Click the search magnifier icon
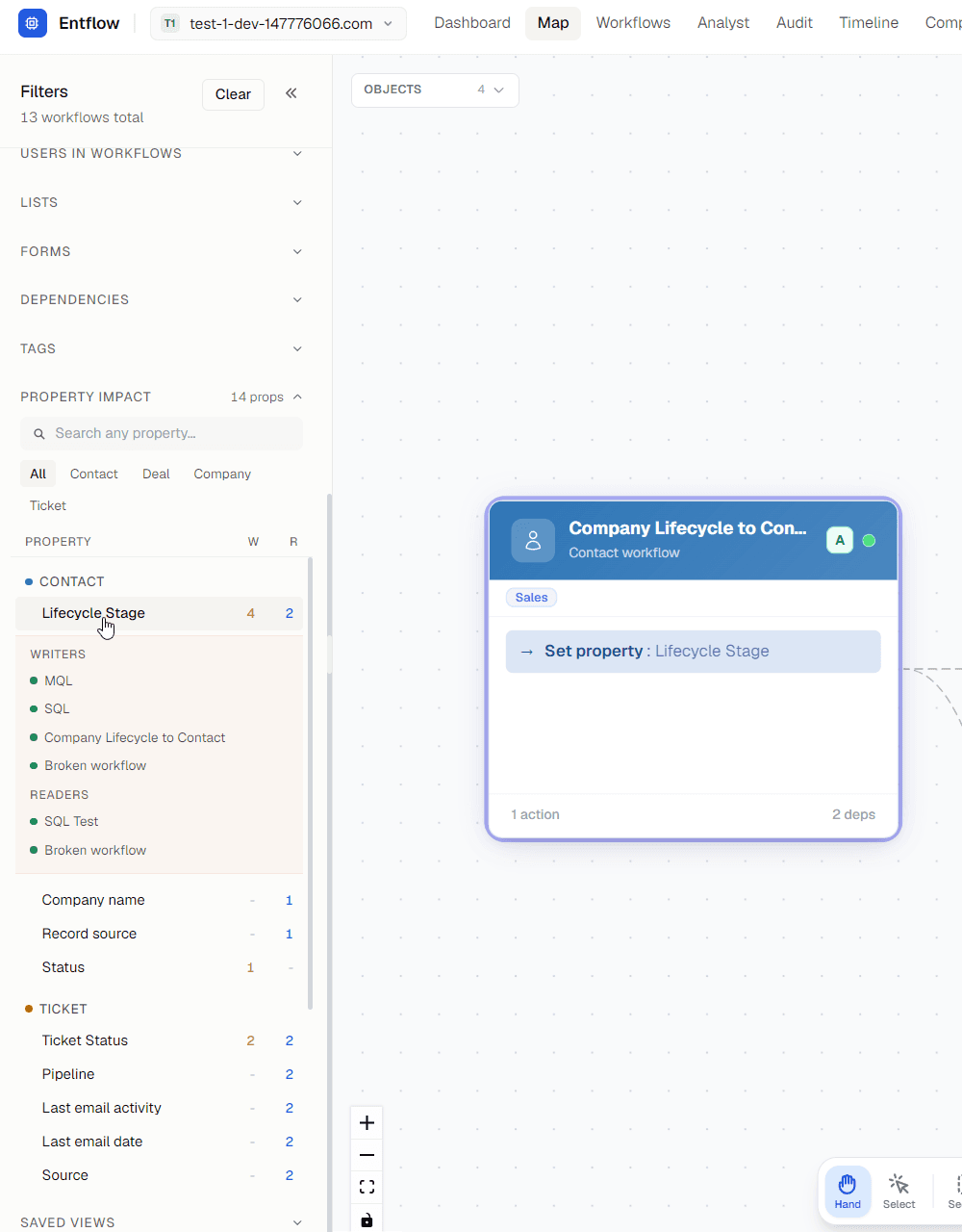The image size is (962, 1232). coord(39,434)
